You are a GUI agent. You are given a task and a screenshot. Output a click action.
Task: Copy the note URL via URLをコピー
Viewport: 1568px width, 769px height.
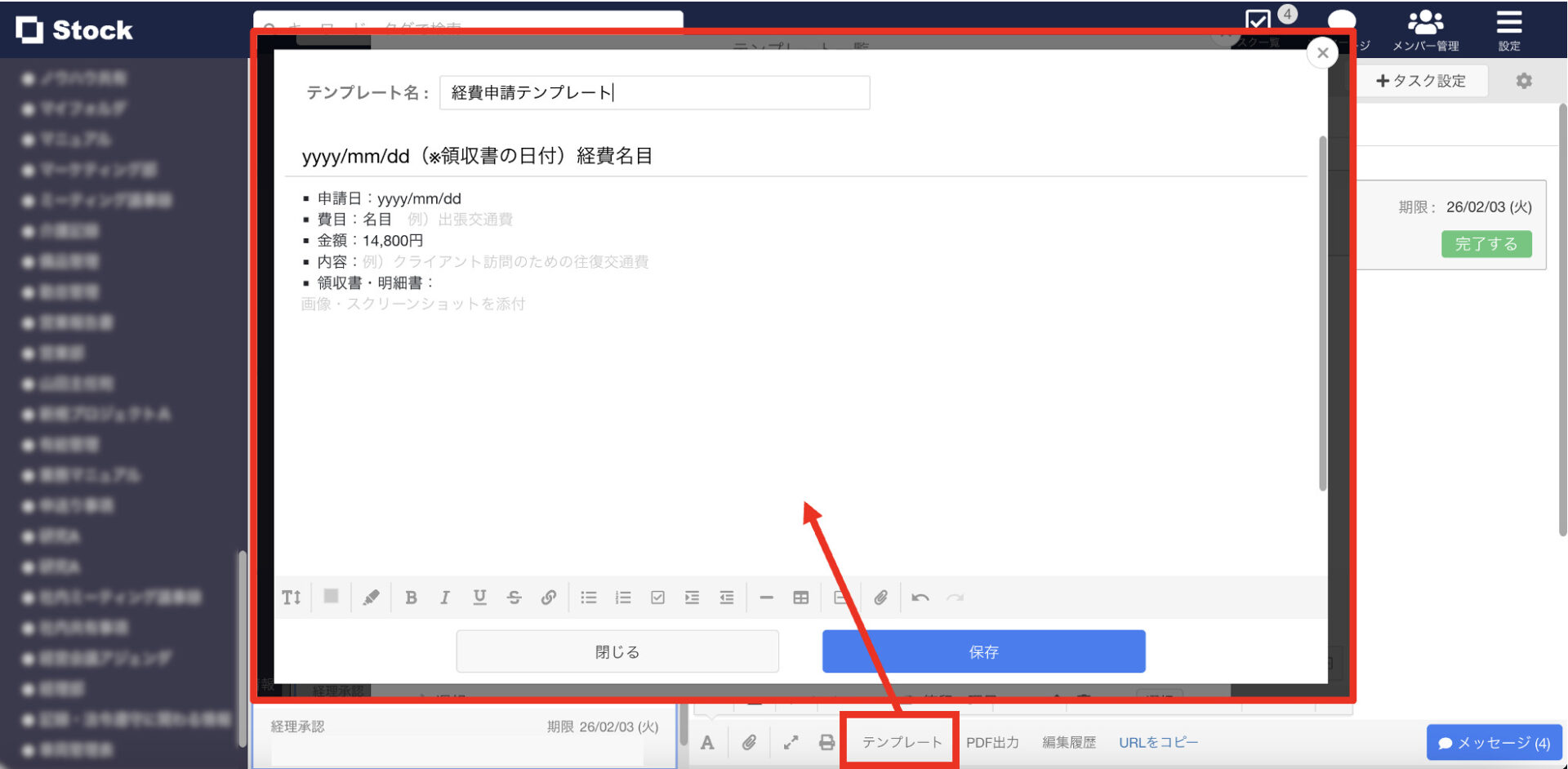1157,742
